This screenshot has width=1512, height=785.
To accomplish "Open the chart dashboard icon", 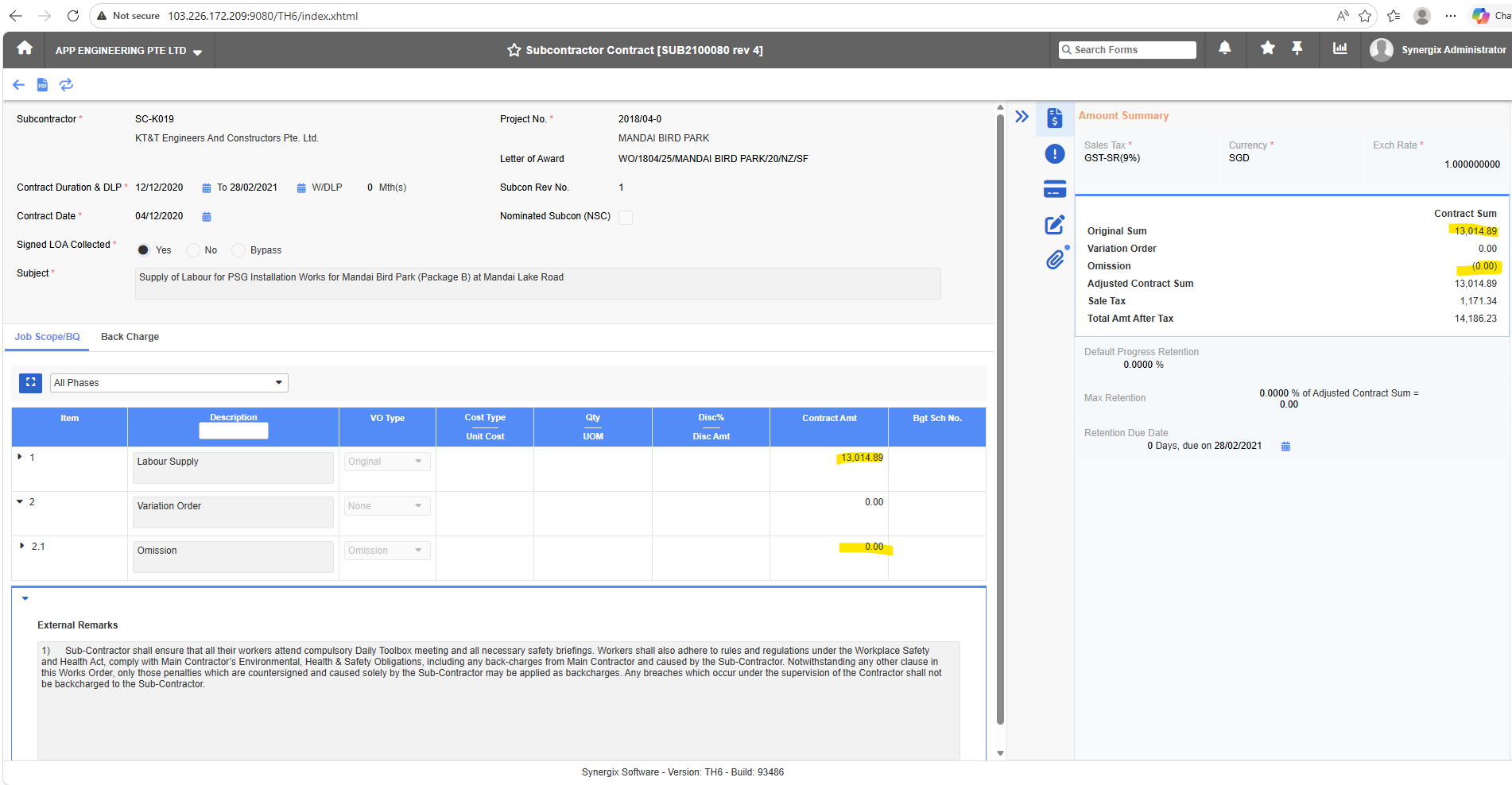I will 1340,48.
